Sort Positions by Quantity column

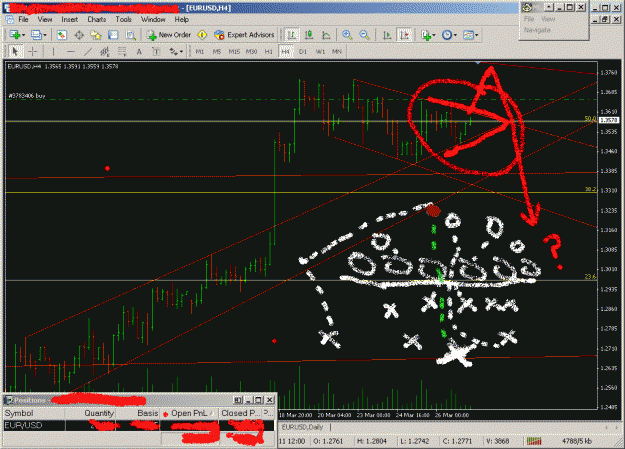click(x=90, y=413)
